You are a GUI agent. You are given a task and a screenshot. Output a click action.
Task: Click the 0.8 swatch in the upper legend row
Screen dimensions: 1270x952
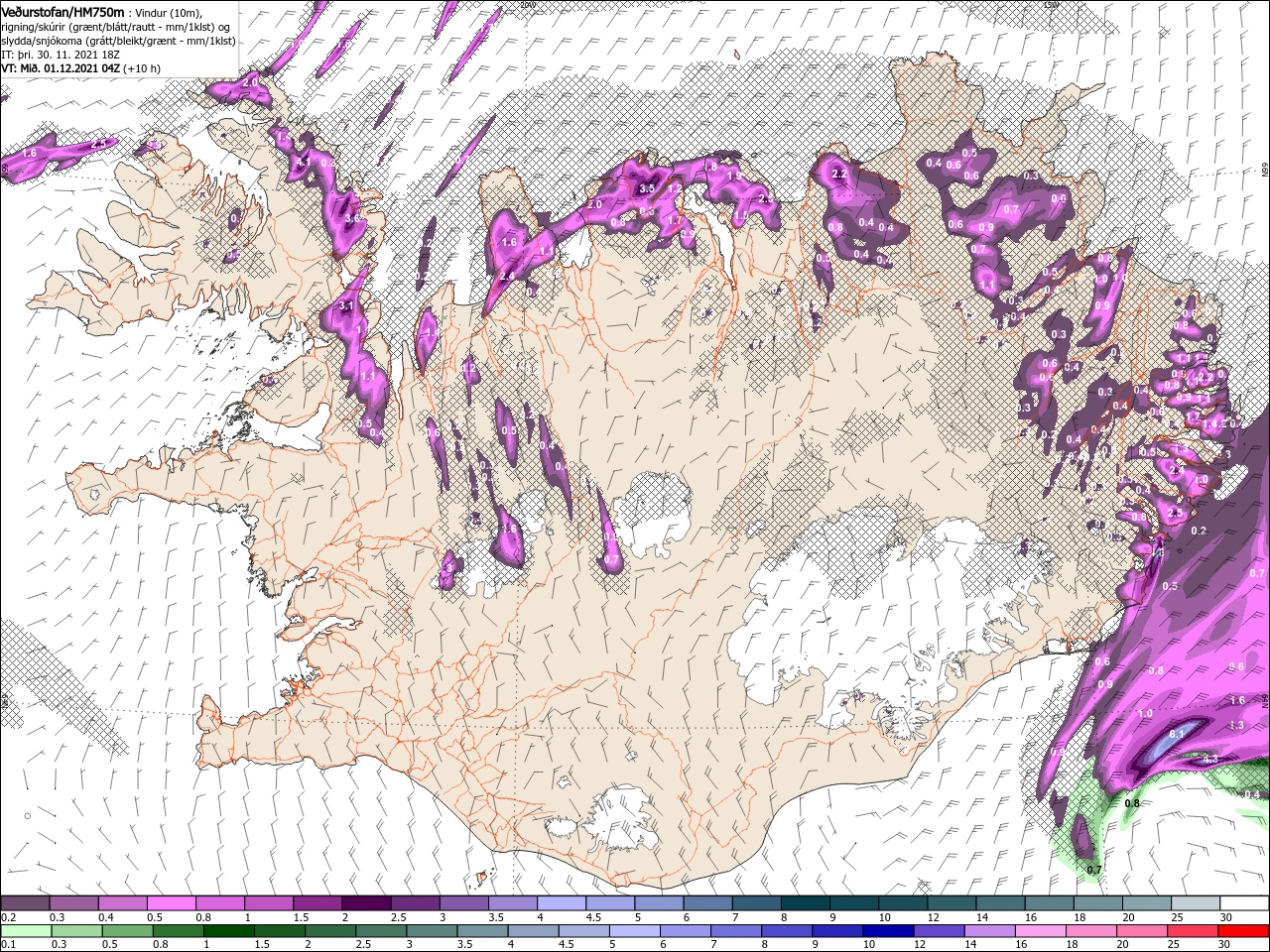click(219, 903)
